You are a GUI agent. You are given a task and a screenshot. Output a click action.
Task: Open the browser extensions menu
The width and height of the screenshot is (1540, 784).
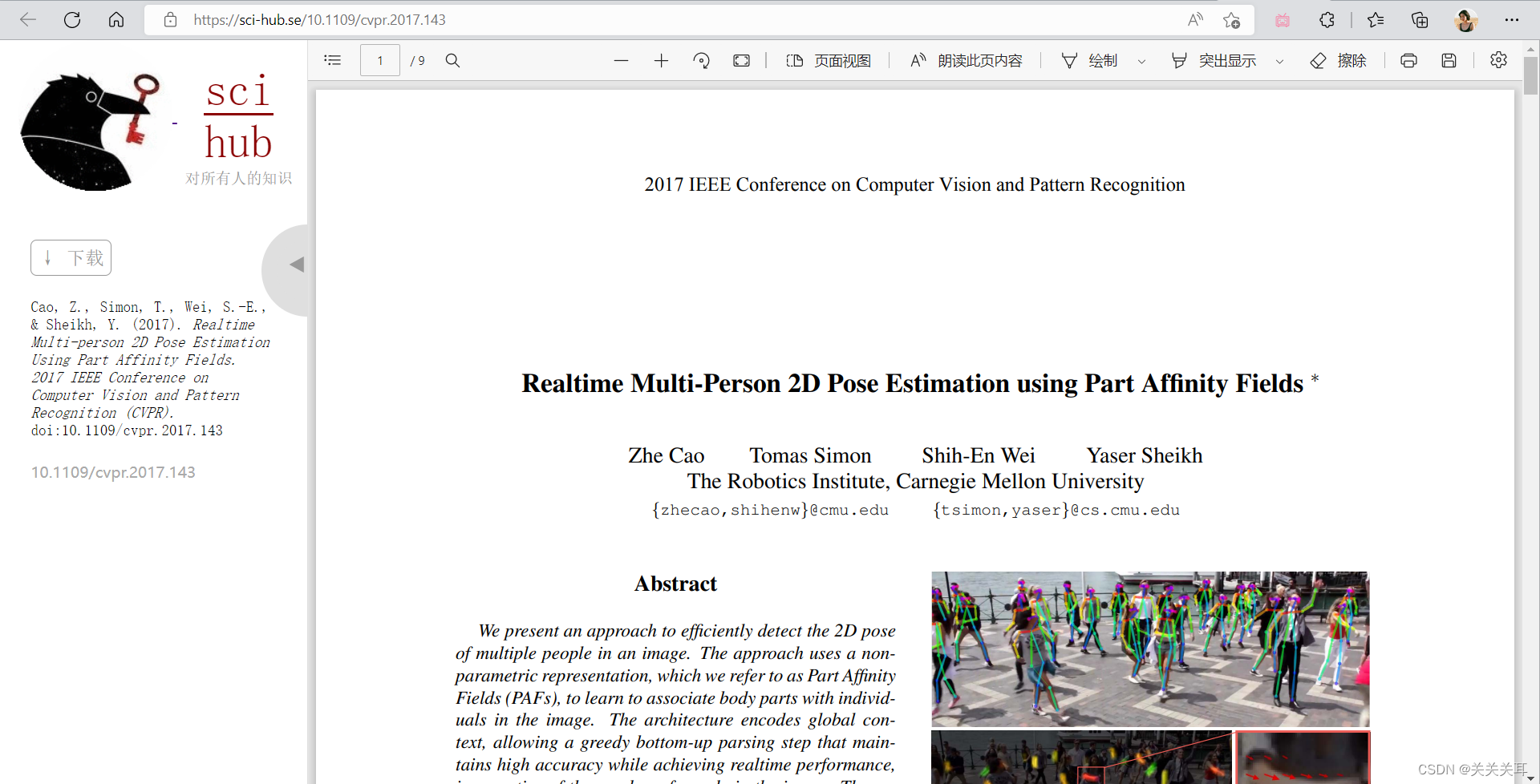[1327, 20]
